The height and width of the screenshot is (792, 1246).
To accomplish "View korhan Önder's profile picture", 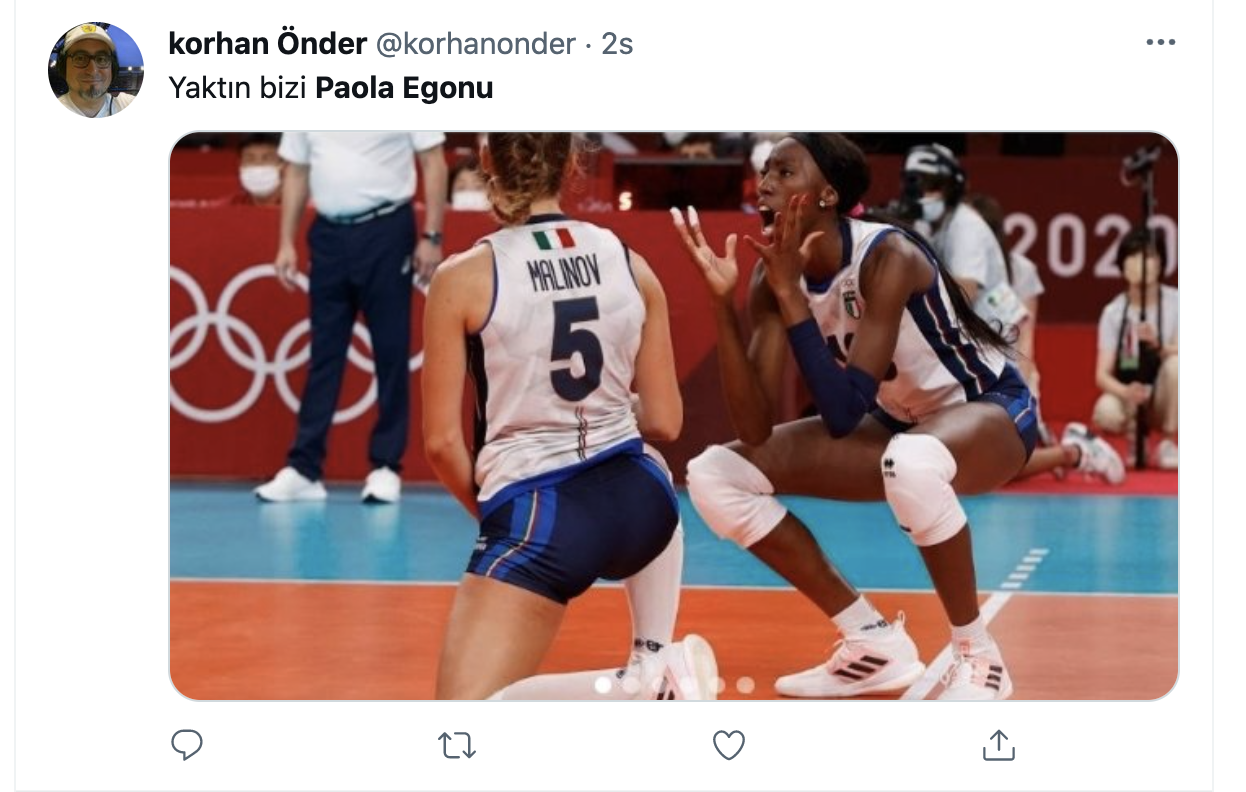I will (x=96, y=70).
